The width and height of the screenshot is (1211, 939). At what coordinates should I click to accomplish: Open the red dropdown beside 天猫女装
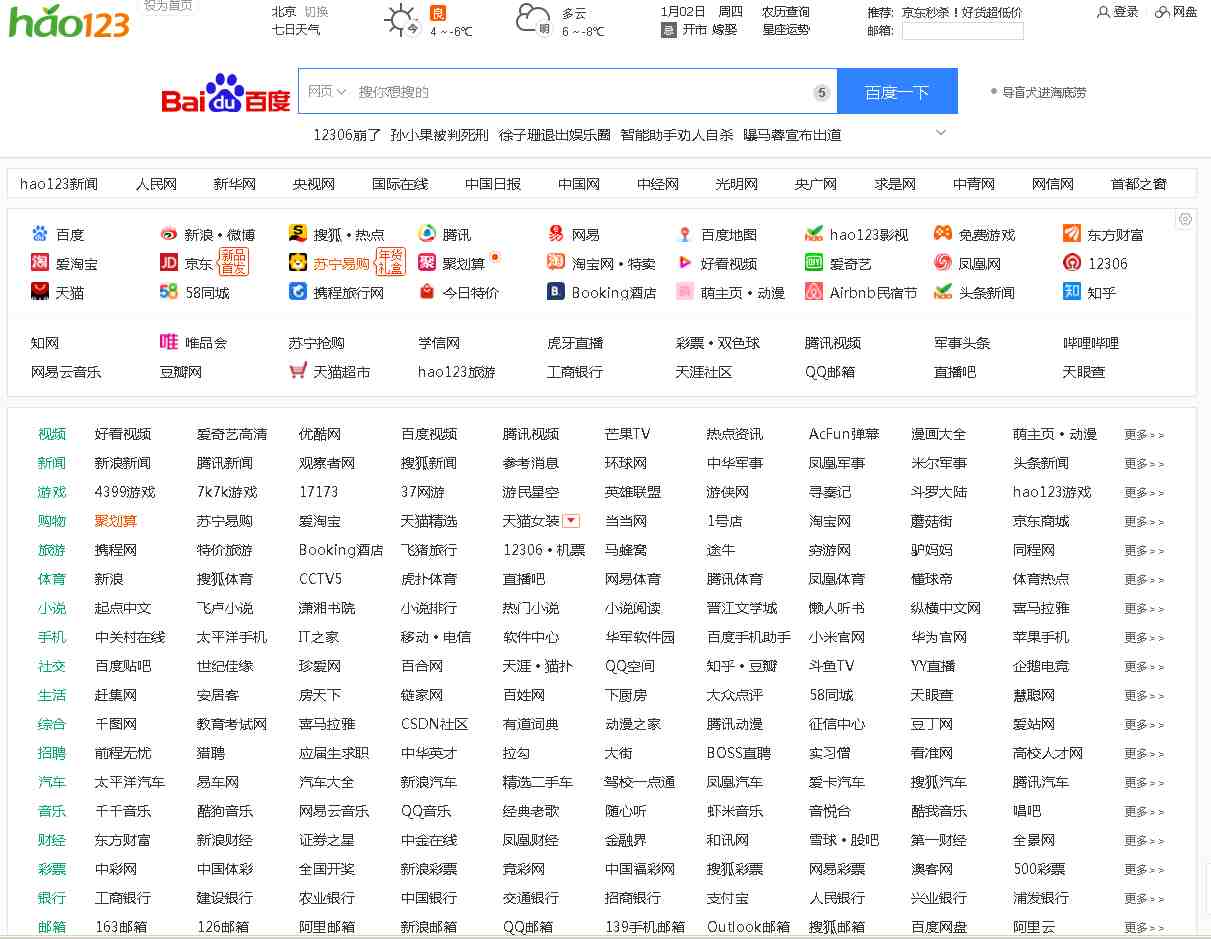(x=571, y=519)
